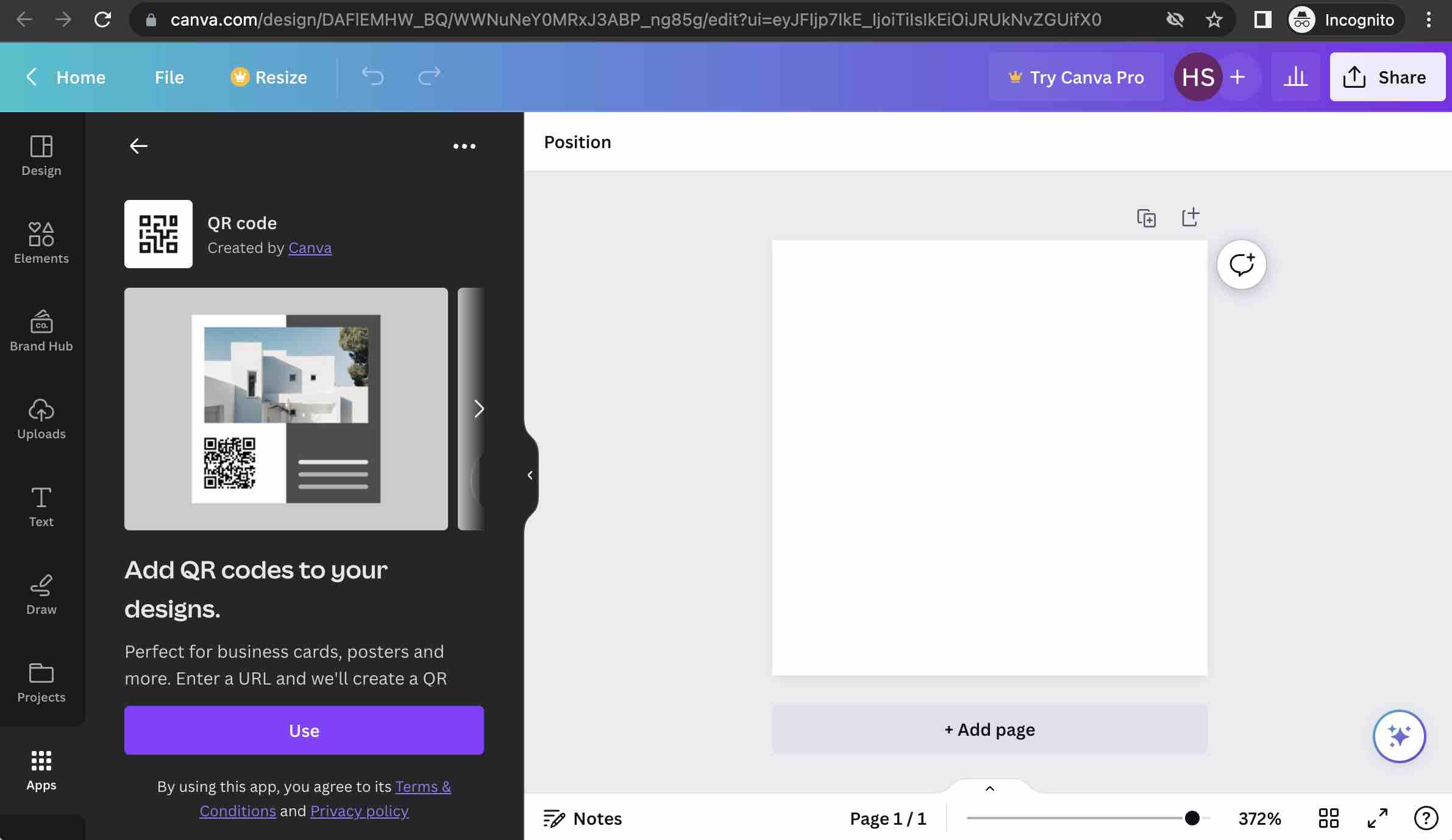
Task: Open the Projects panel
Action: tap(41, 682)
